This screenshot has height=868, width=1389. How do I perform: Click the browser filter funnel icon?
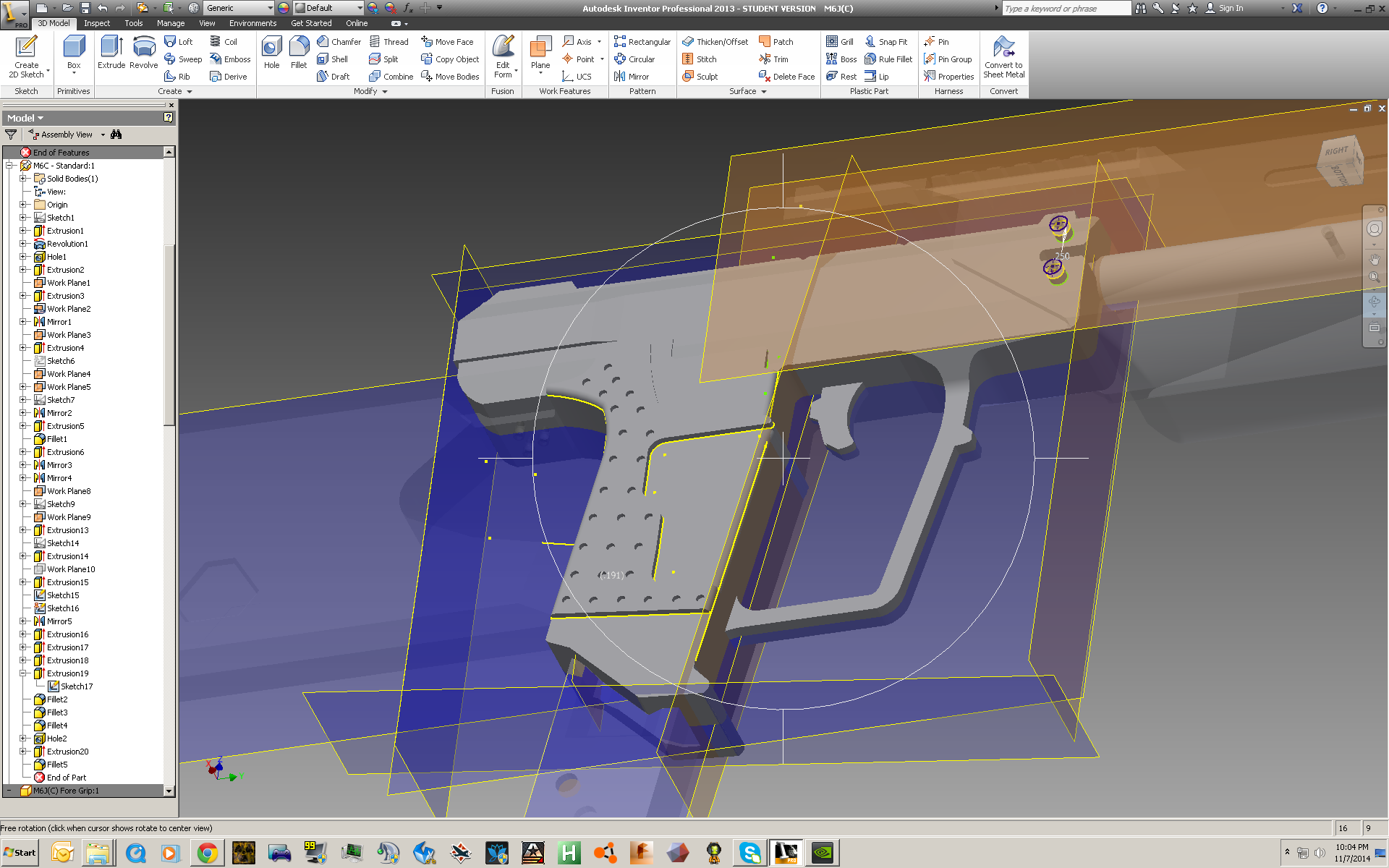tap(11, 135)
